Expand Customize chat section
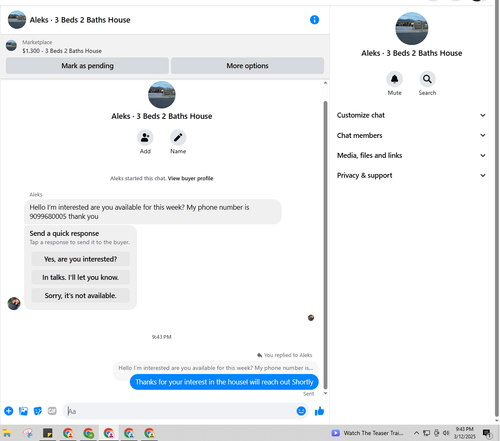This screenshot has height=441, width=500. pyautogui.click(x=411, y=115)
